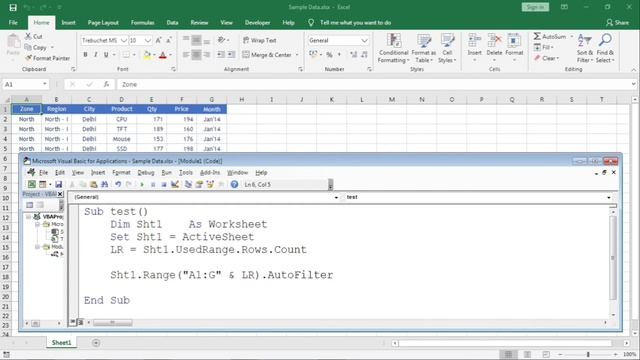Close the Project Explorer pane
Screen dimensions: 640x360
[x=60, y=194]
